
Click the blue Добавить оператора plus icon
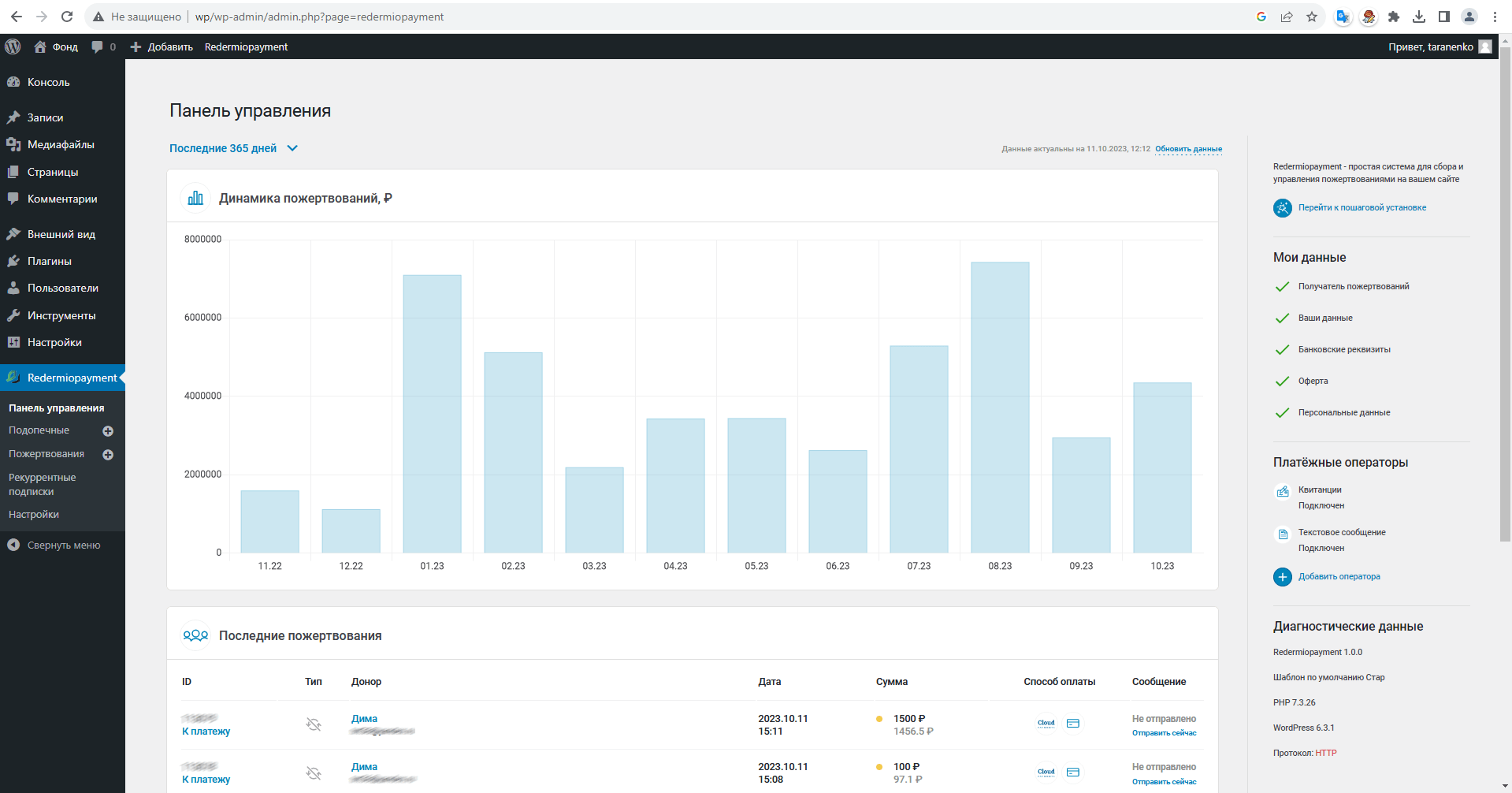(x=1282, y=577)
